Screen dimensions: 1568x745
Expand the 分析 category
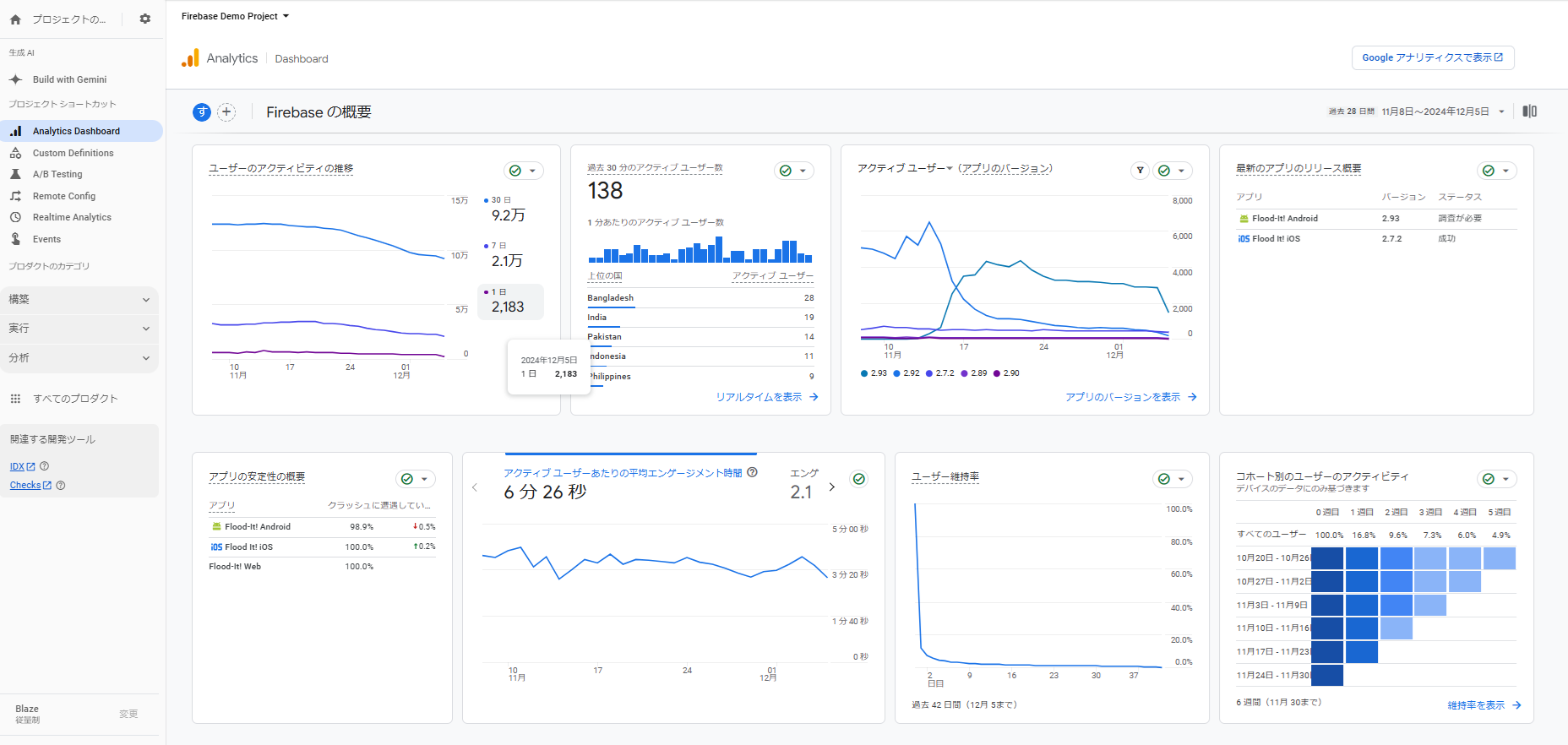[x=79, y=358]
